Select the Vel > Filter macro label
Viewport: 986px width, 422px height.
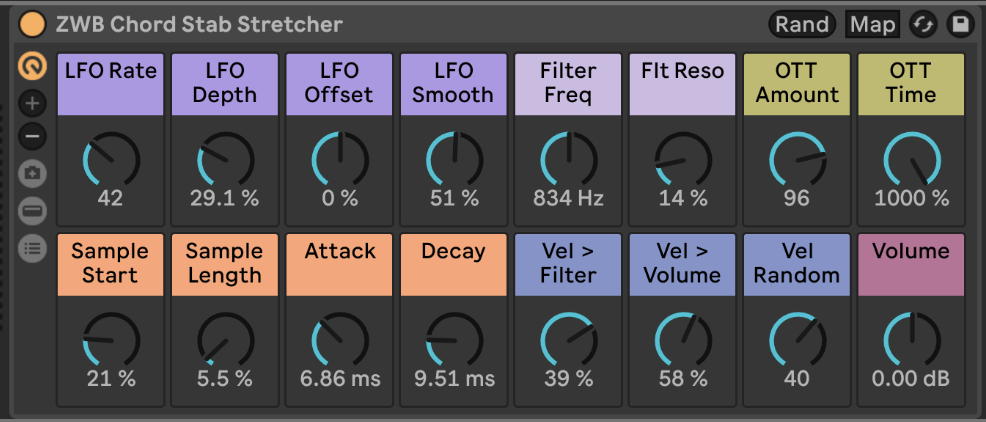[568, 264]
